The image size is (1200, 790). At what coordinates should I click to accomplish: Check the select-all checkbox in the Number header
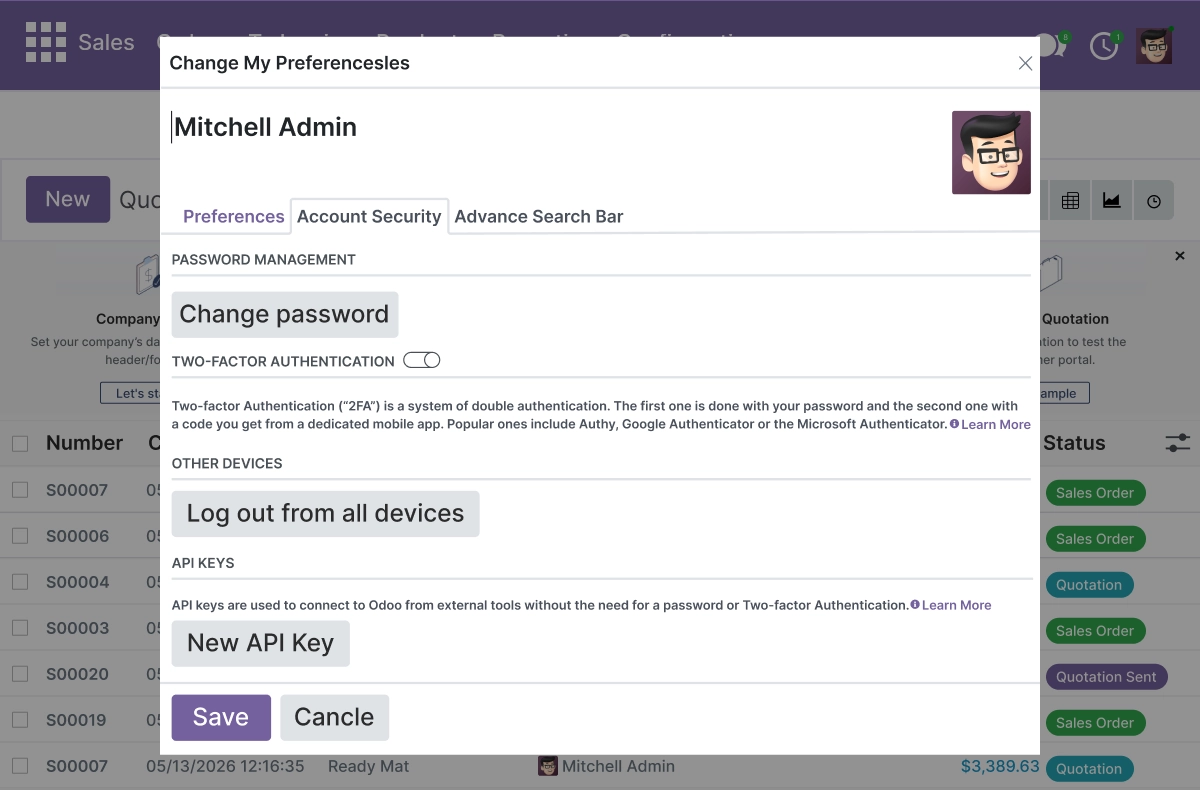point(20,444)
